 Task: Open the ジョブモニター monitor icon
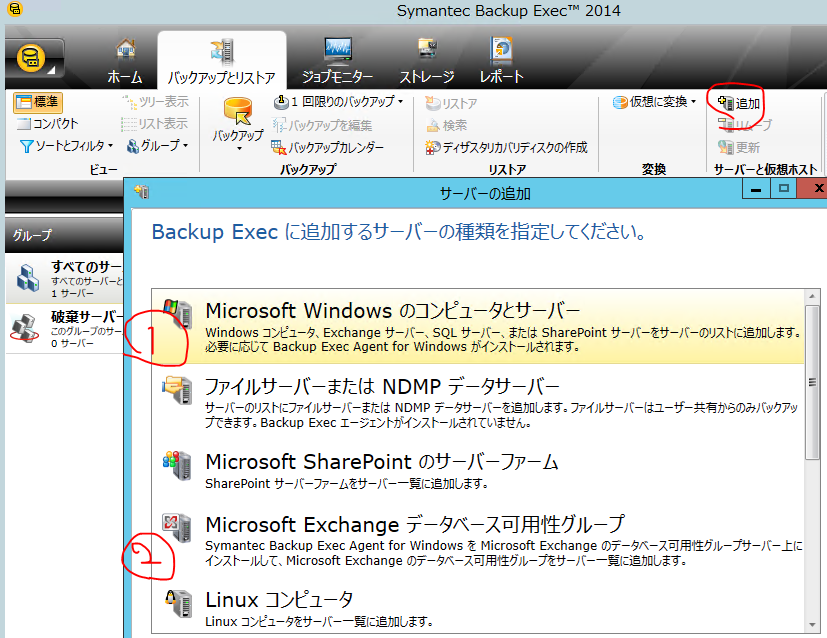338,52
